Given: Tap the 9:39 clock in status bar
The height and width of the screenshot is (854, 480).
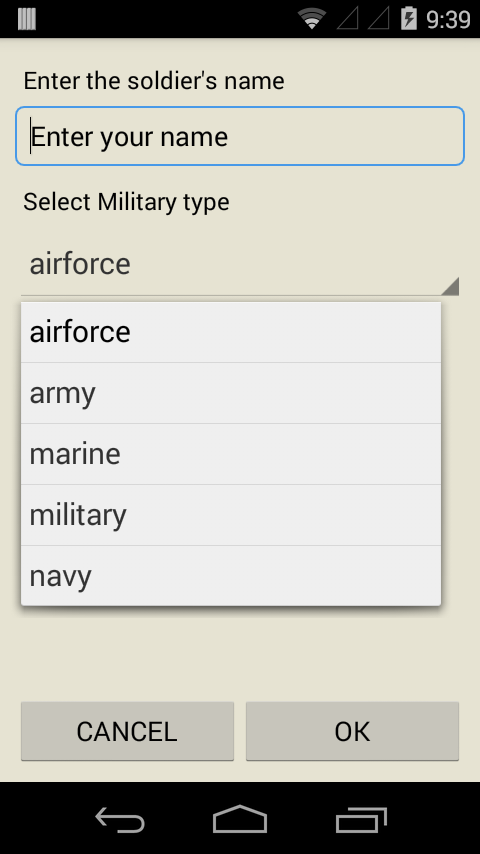Looking at the screenshot, I should point(448,20).
